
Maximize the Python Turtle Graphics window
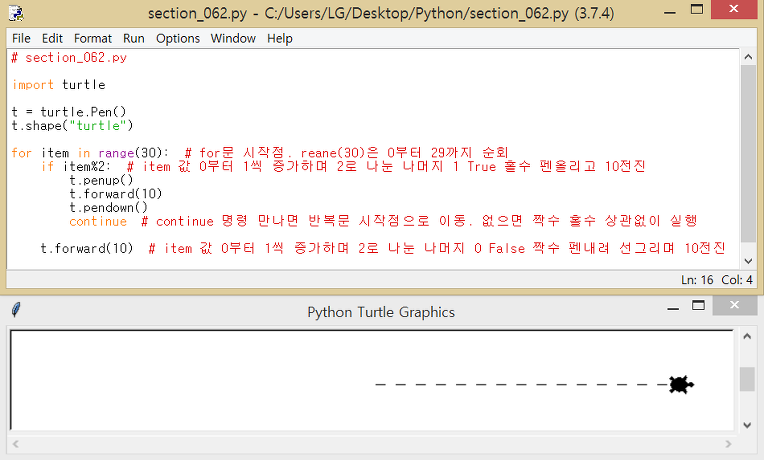pyautogui.click(x=698, y=306)
